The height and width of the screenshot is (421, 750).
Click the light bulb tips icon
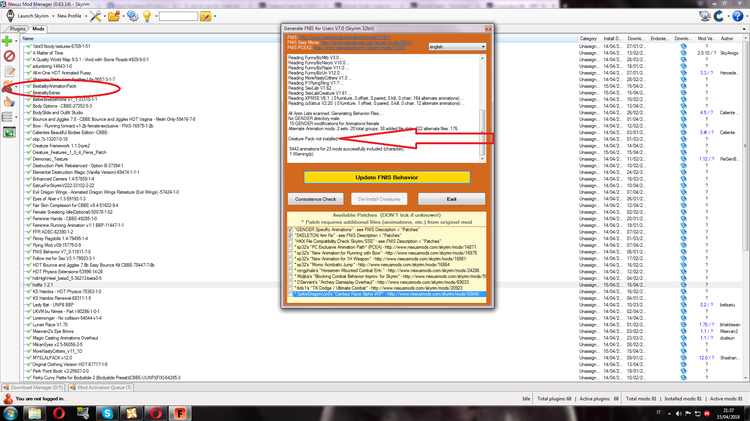click(147, 16)
